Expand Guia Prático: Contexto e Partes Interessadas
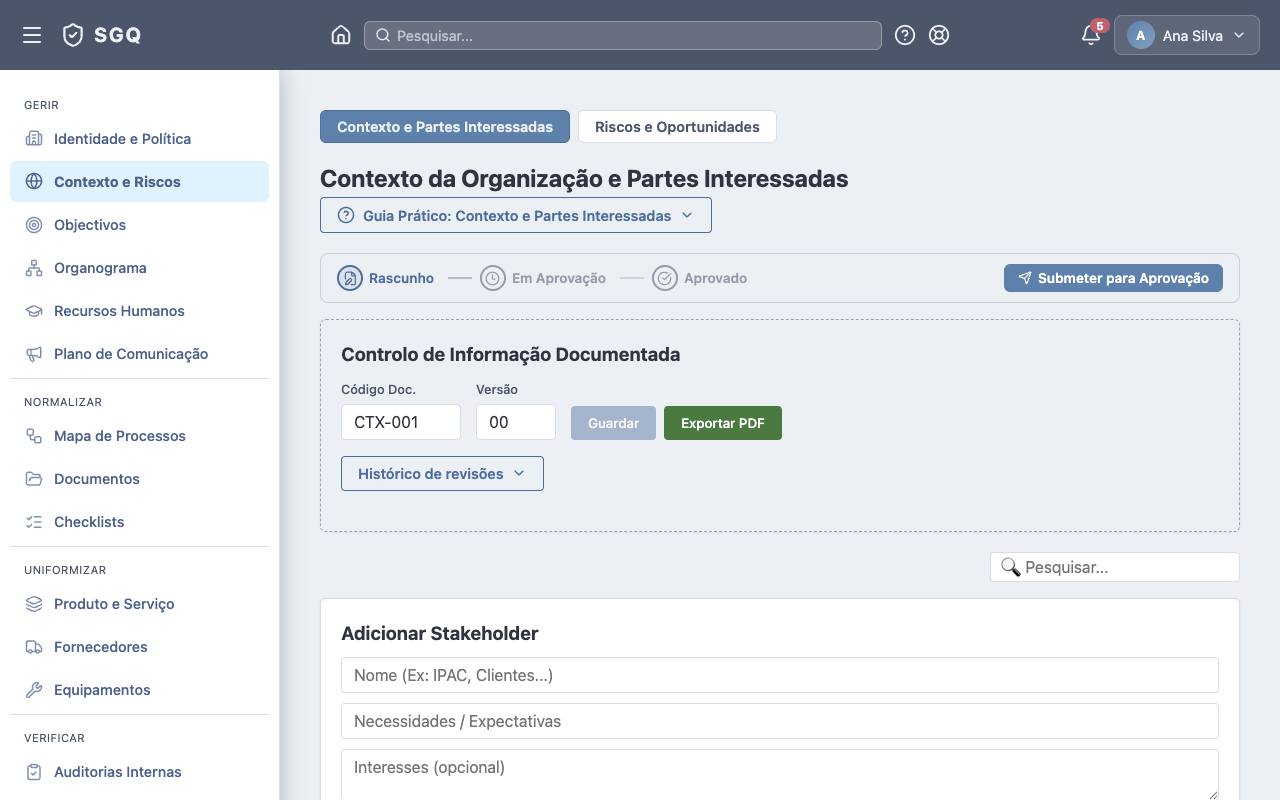Image resolution: width=1280 pixels, height=800 pixels. point(516,215)
